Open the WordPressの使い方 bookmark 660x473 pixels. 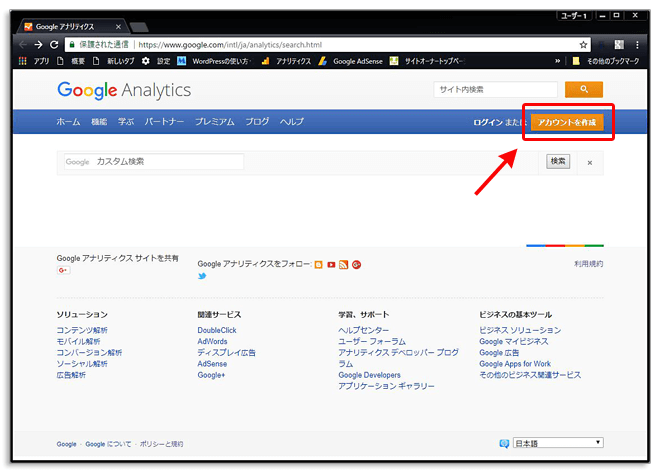coord(214,61)
